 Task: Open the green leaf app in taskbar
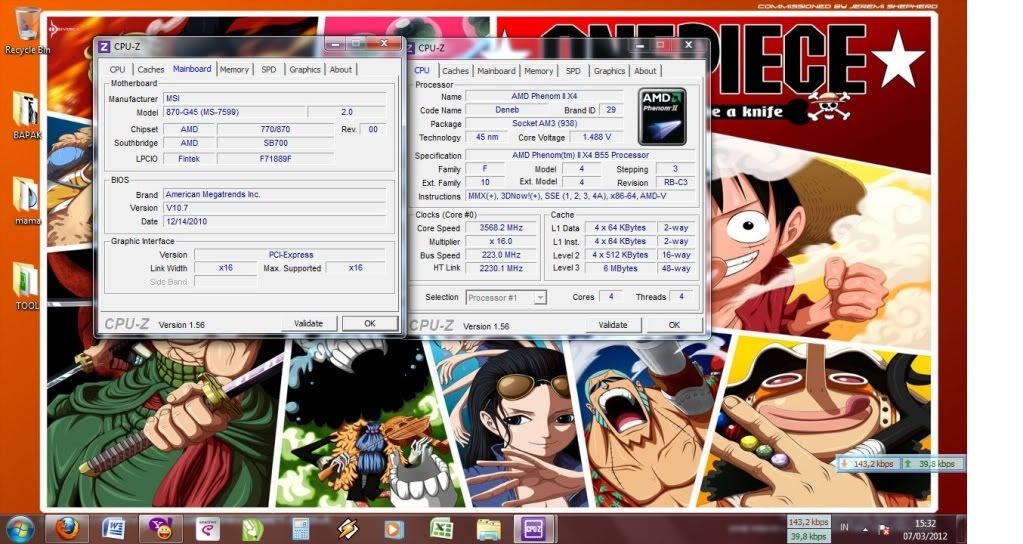pyautogui.click(x=252, y=528)
